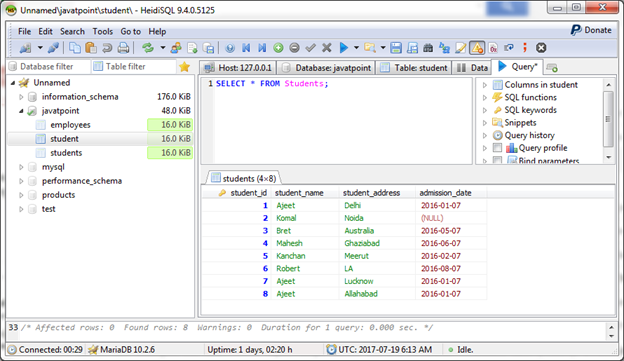Toggle the Query profile checkbox
The image size is (624, 361).
[x=497, y=148]
